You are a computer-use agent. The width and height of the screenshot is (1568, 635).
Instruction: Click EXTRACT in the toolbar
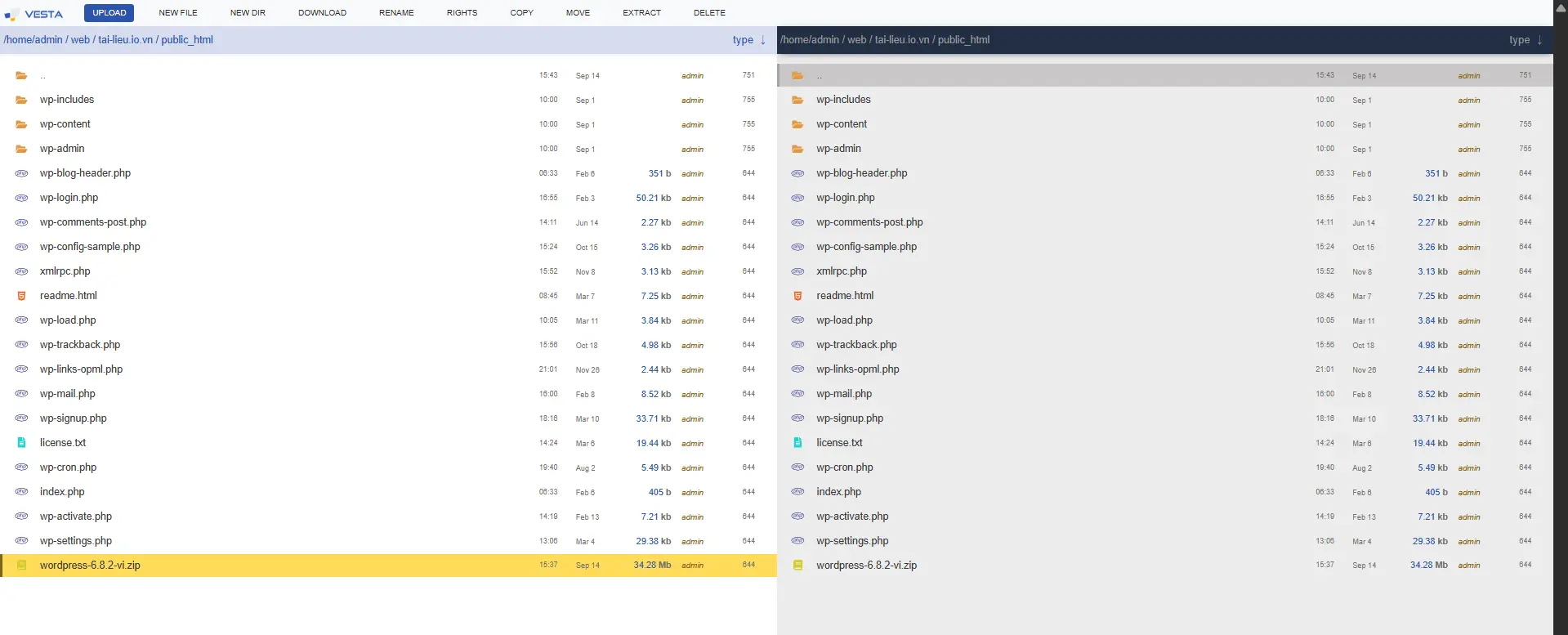point(641,13)
